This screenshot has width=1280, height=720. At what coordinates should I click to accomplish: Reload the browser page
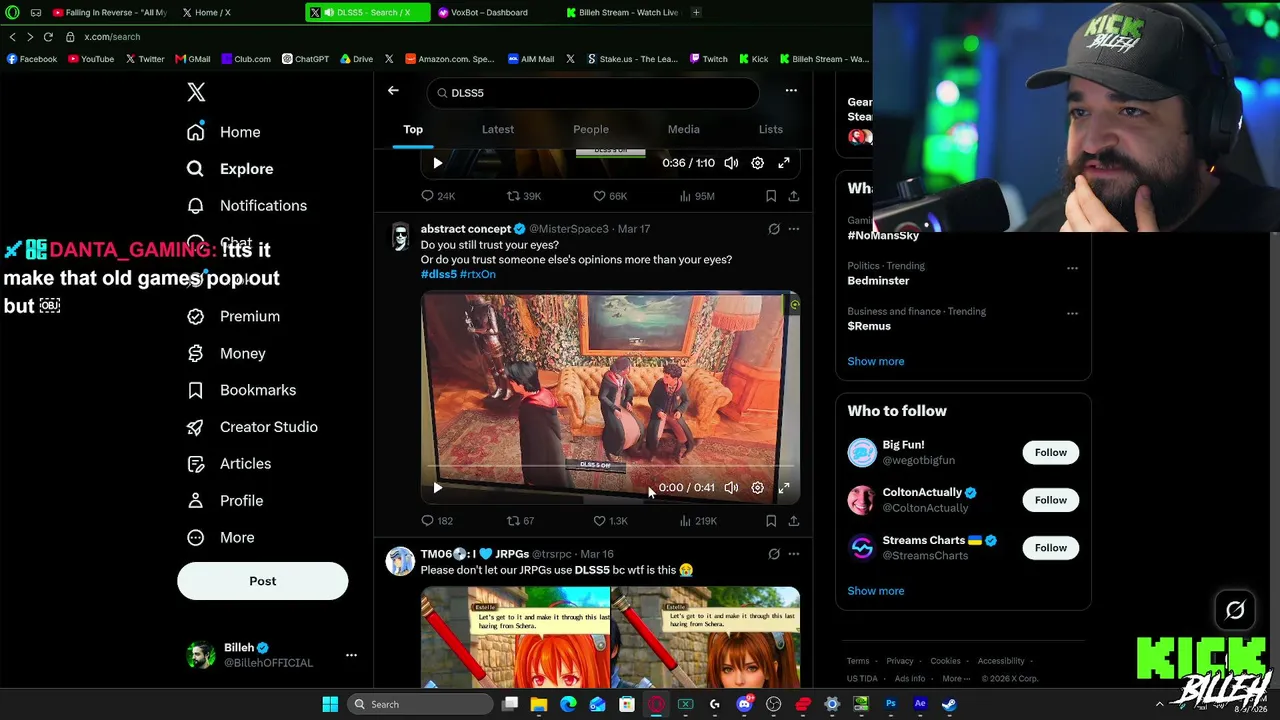click(48, 37)
